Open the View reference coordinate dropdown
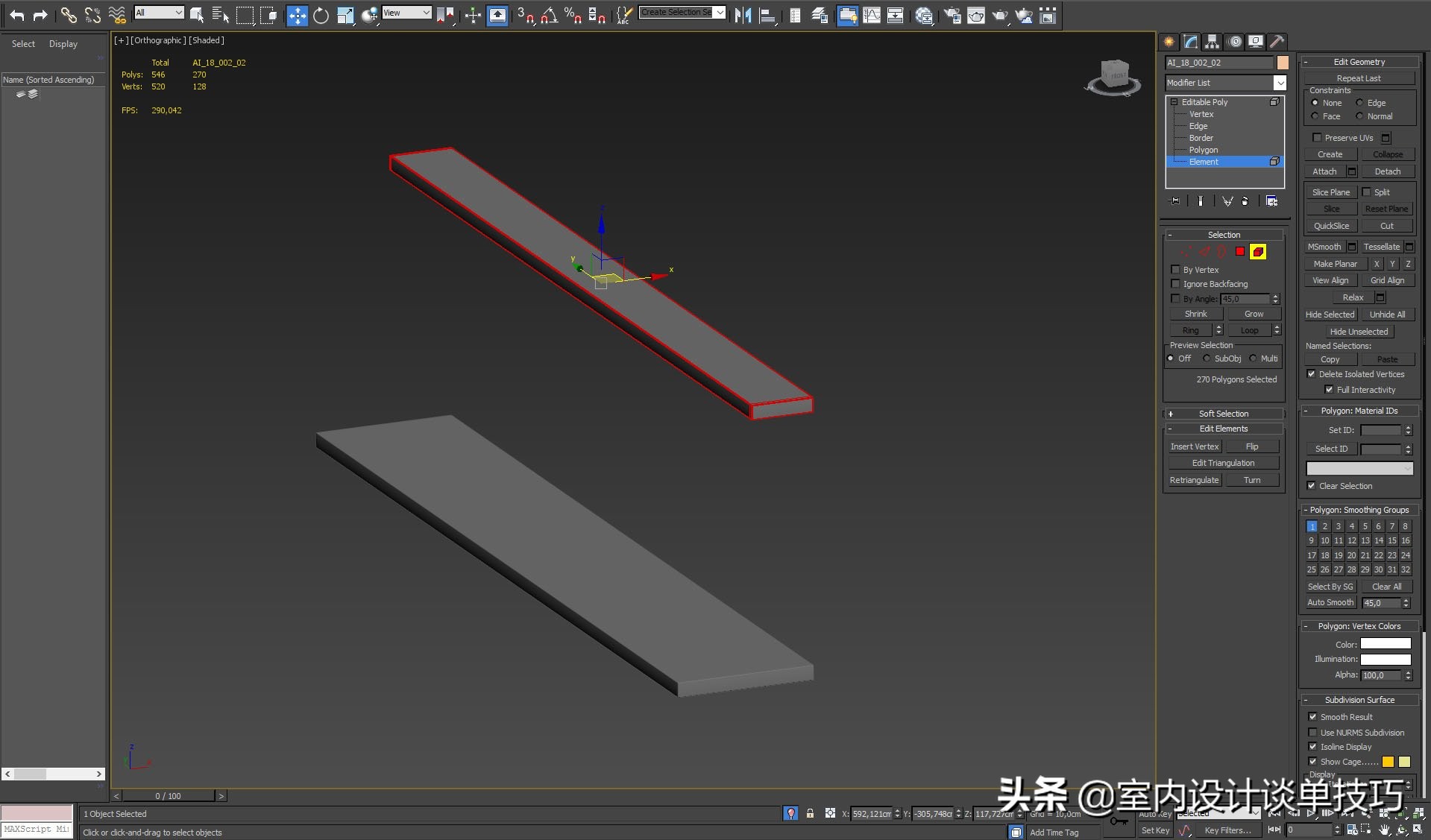 (406, 13)
